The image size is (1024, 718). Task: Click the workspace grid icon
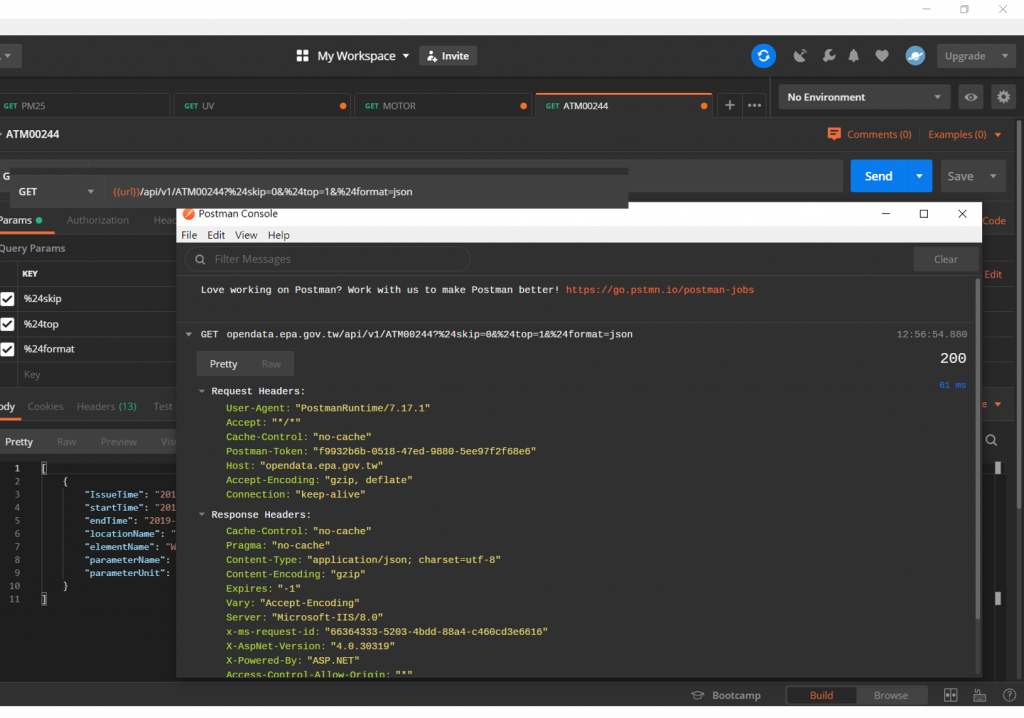tap(302, 56)
